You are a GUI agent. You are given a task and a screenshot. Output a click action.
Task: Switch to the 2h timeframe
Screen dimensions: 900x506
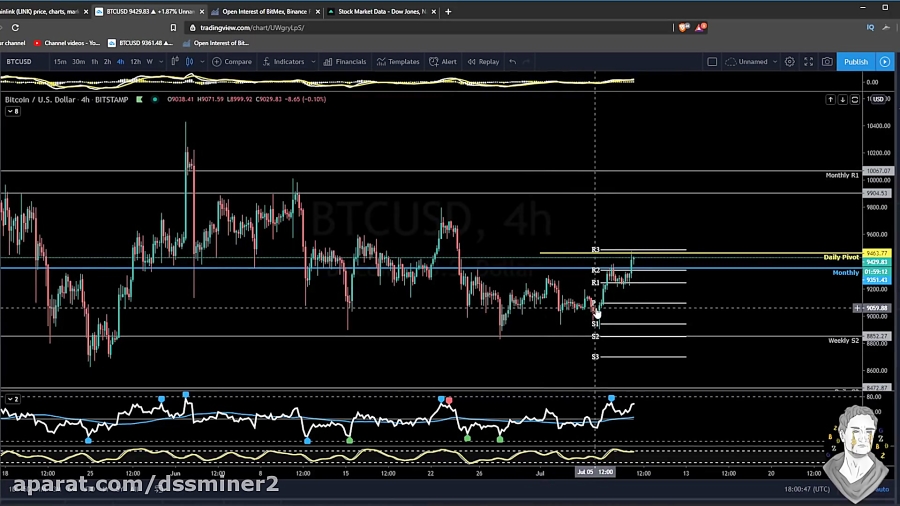pos(107,62)
